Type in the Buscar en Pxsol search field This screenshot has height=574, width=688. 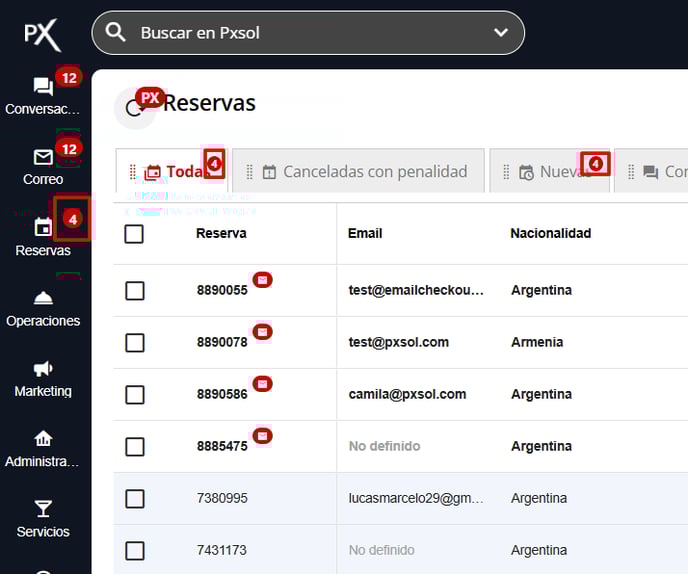[300, 33]
